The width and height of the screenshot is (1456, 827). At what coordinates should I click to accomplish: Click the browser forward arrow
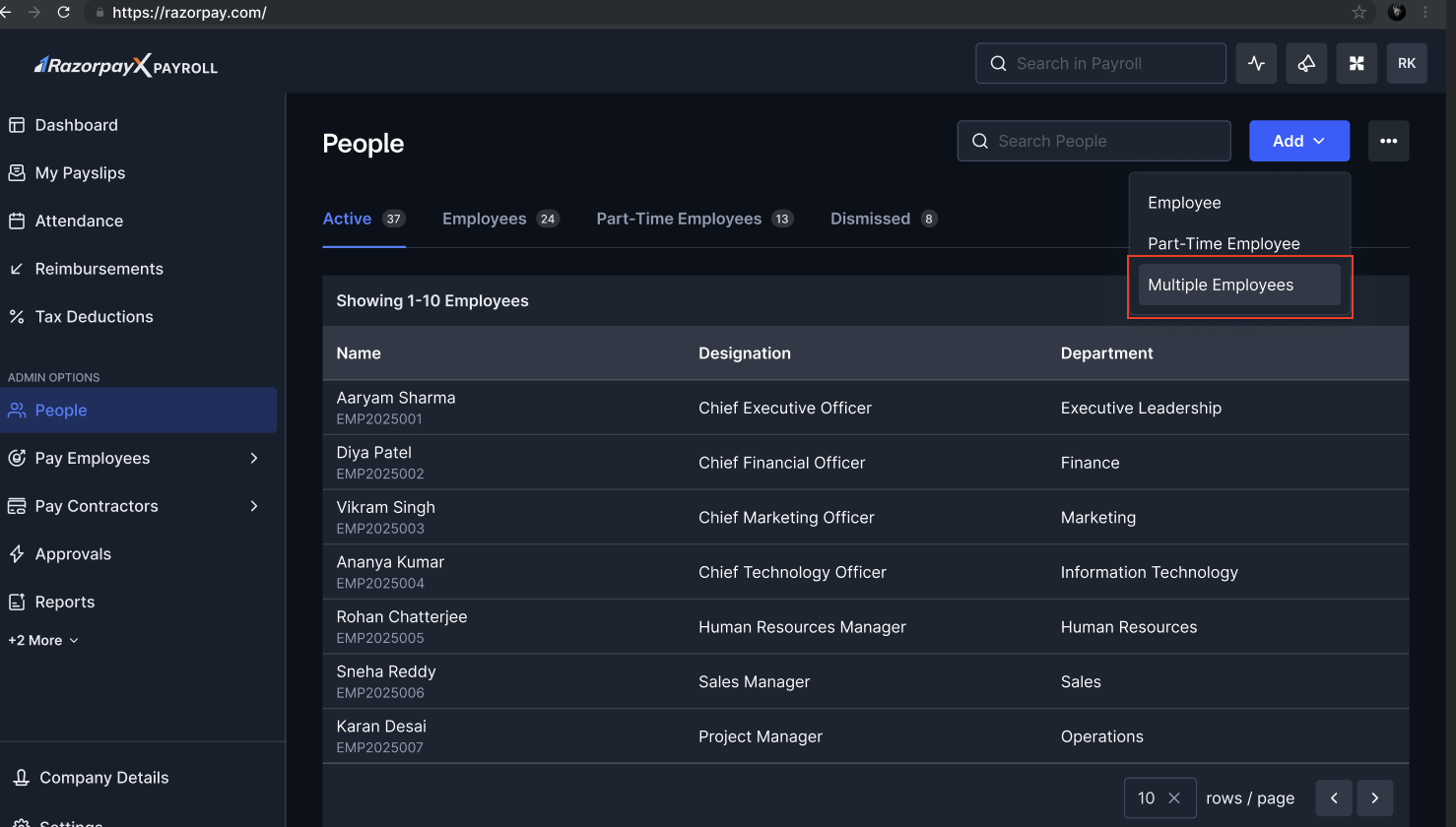tap(34, 13)
